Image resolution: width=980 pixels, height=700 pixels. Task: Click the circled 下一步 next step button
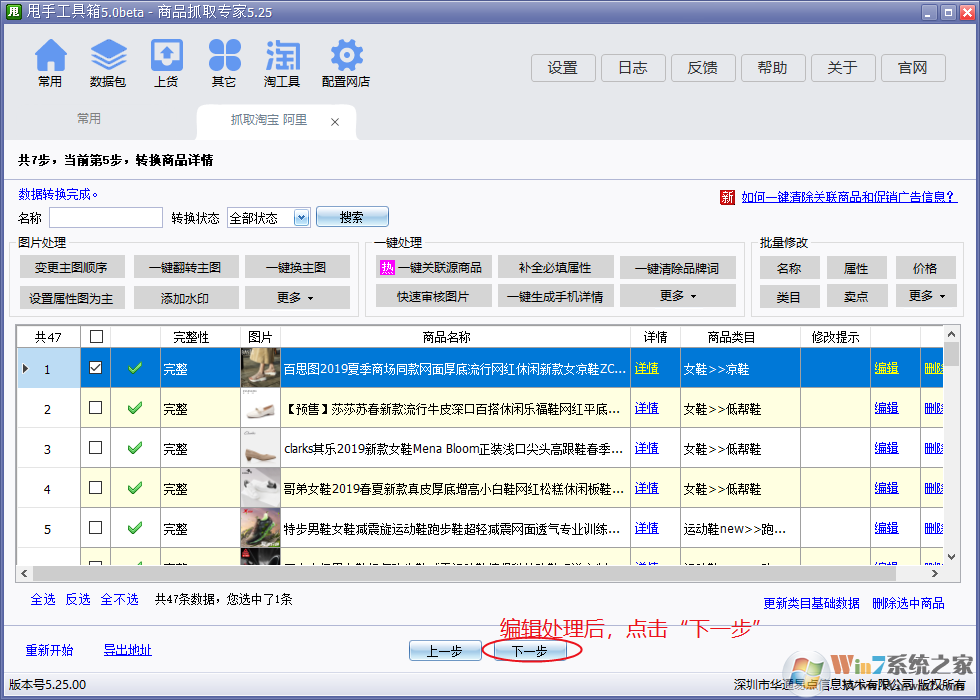click(532, 649)
